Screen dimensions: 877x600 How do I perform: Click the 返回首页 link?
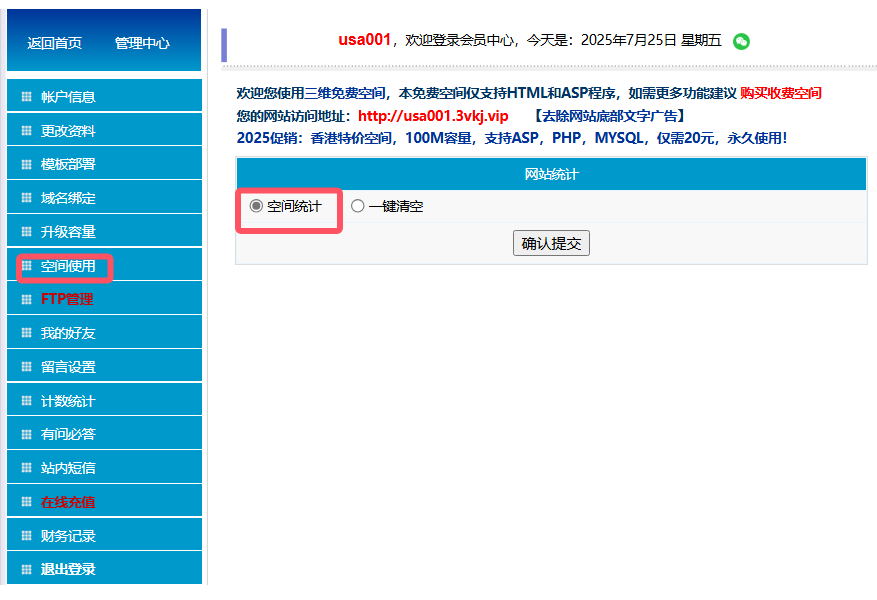pyautogui.click(x=55, y=43)
